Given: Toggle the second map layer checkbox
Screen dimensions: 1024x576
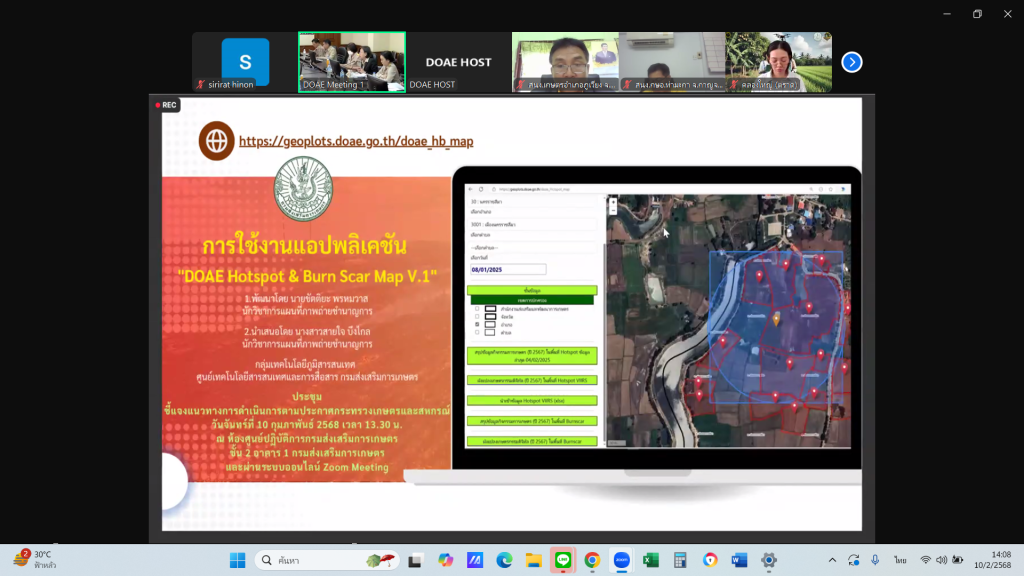Looking at the screenshot, I should pyautogui.click(x=477, y=317).
